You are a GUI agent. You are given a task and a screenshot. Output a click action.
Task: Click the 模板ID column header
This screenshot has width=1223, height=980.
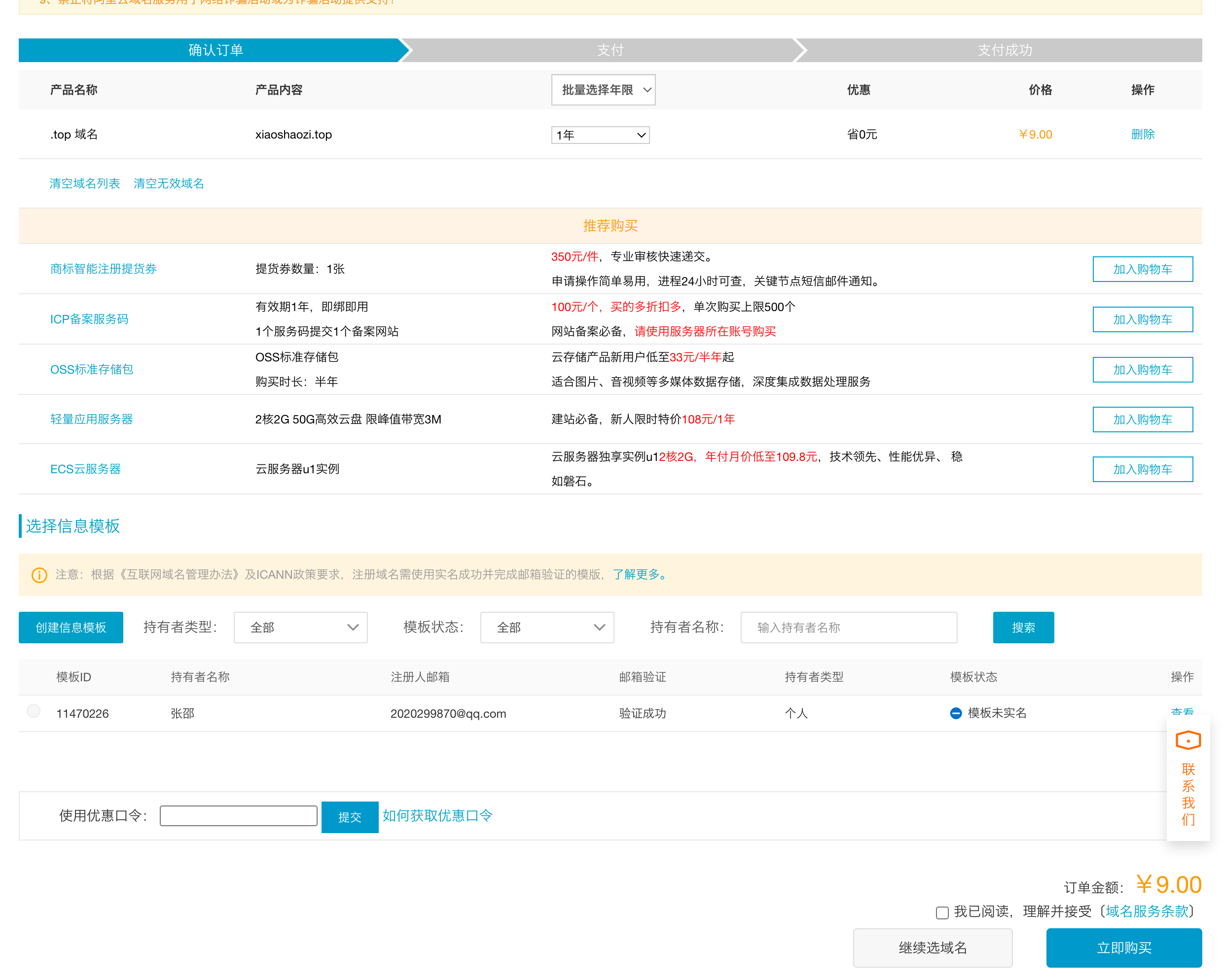73,677
